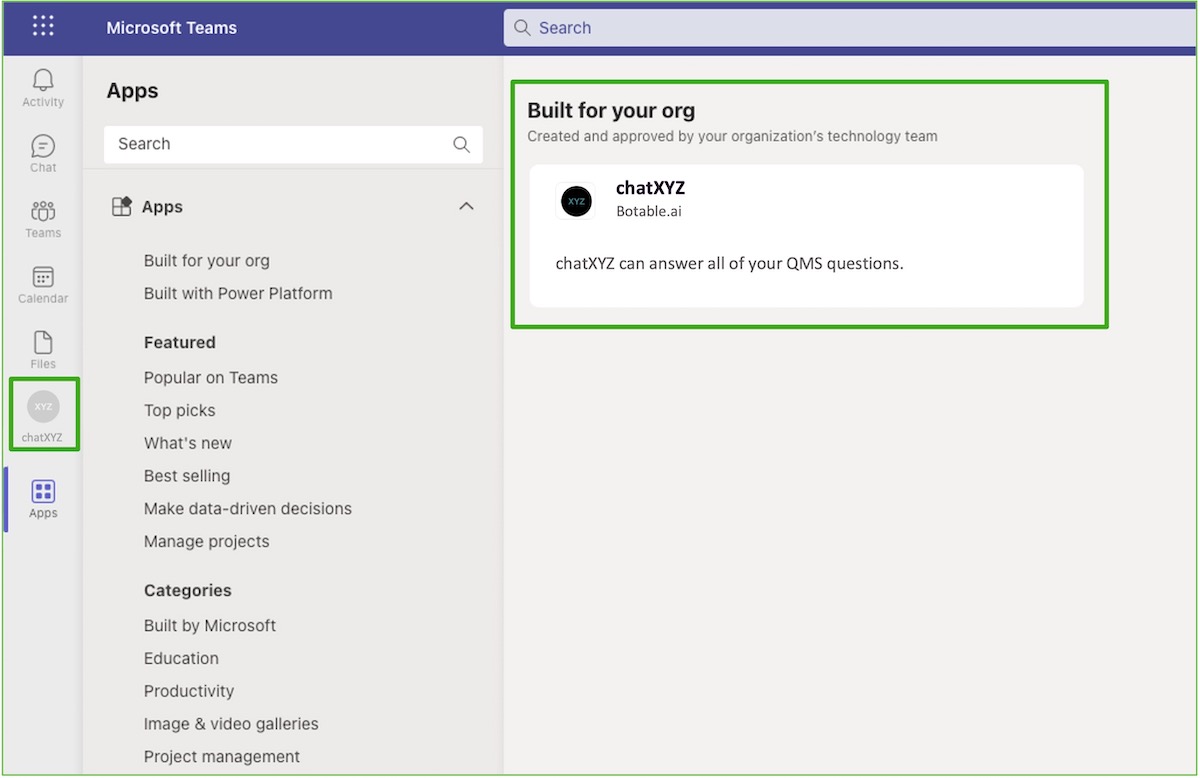Click the top Search bar
Viewport: 1200px width, 778px height.
coord(850,28)
